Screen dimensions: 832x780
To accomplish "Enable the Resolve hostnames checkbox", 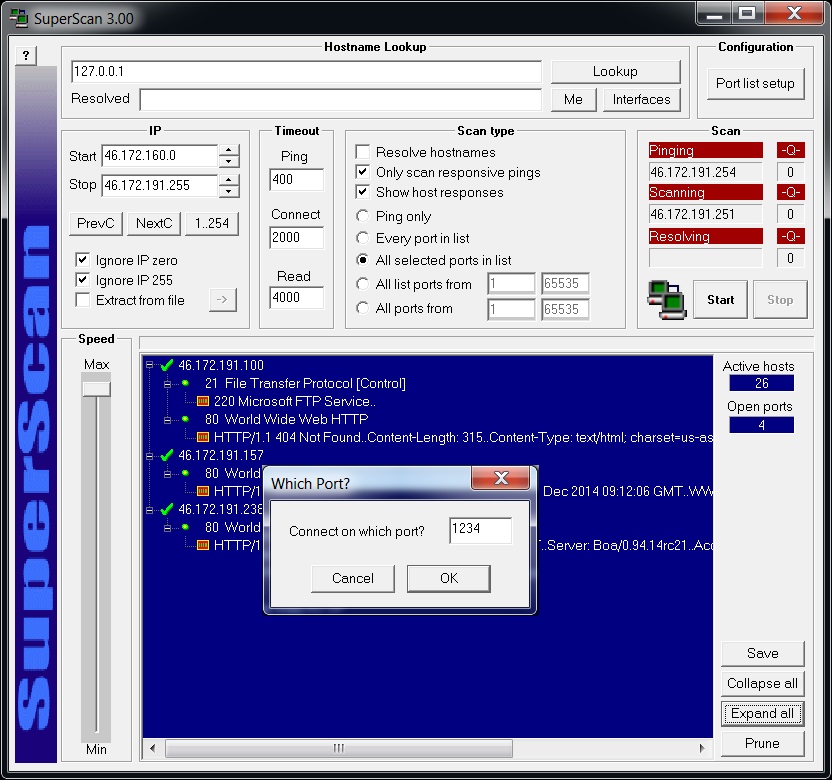I will point(362,152).
